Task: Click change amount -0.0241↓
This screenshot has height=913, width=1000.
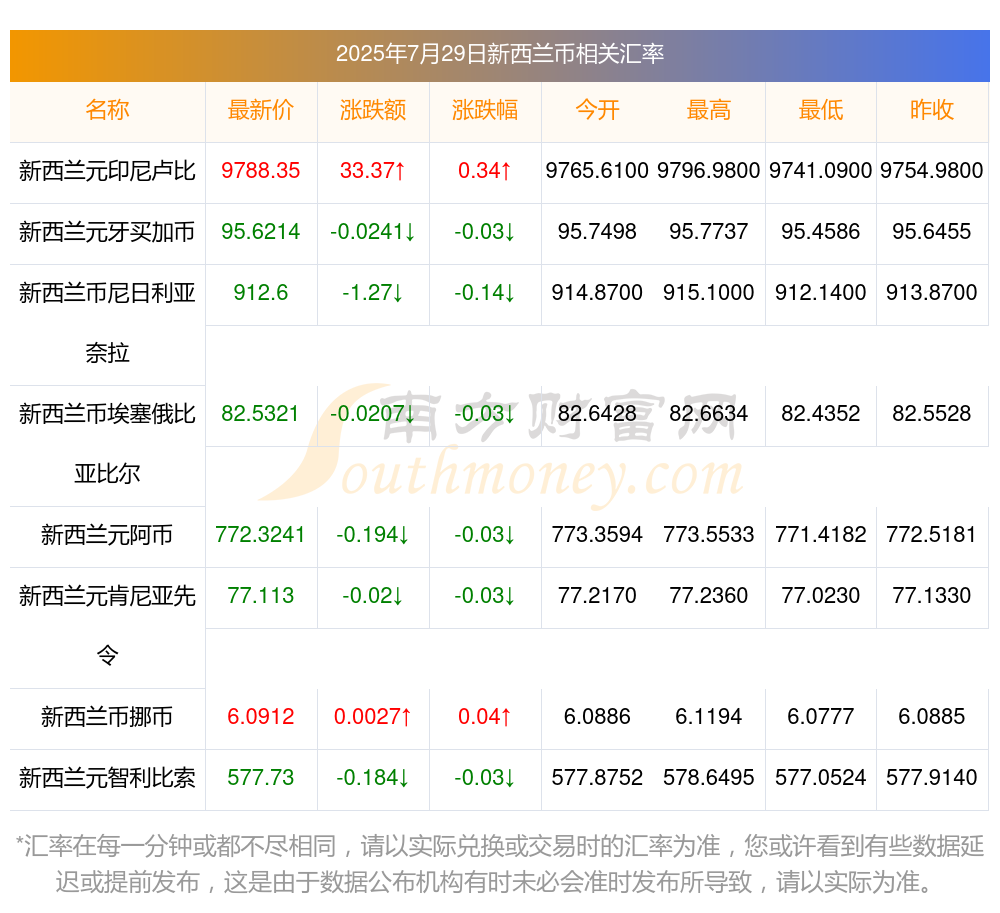Action: [x=373, y=231]
